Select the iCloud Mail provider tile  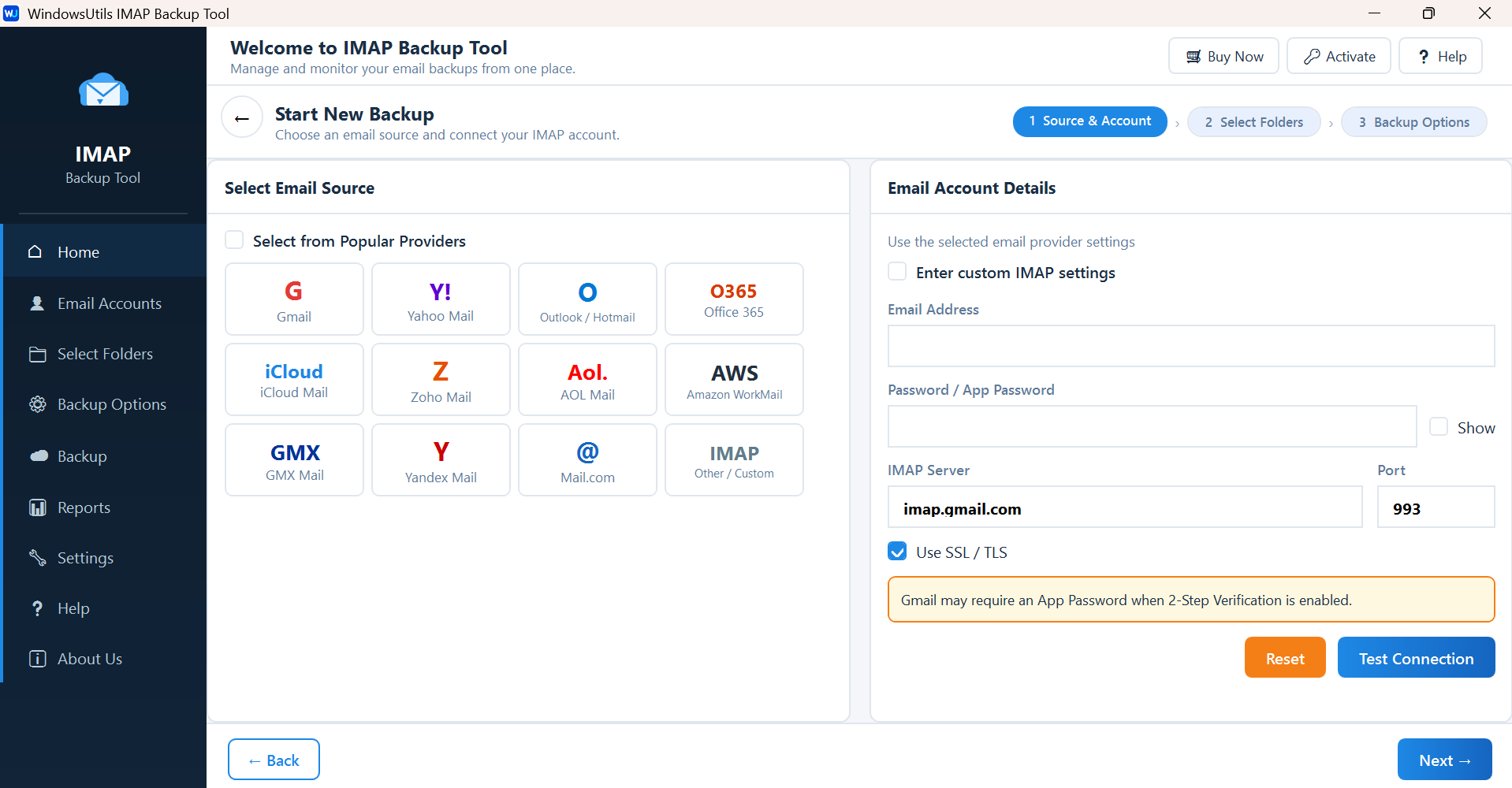[x=294, y=380]
